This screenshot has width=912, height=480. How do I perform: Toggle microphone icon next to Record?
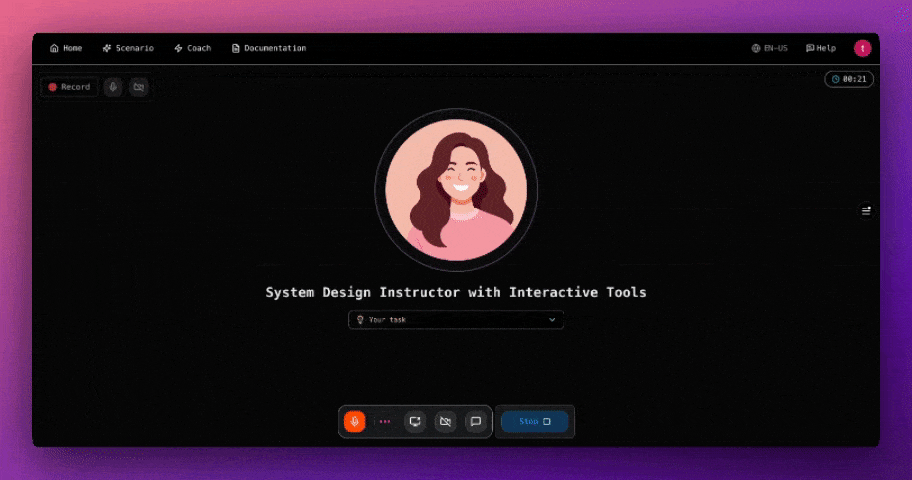click(x=113, y=87)
